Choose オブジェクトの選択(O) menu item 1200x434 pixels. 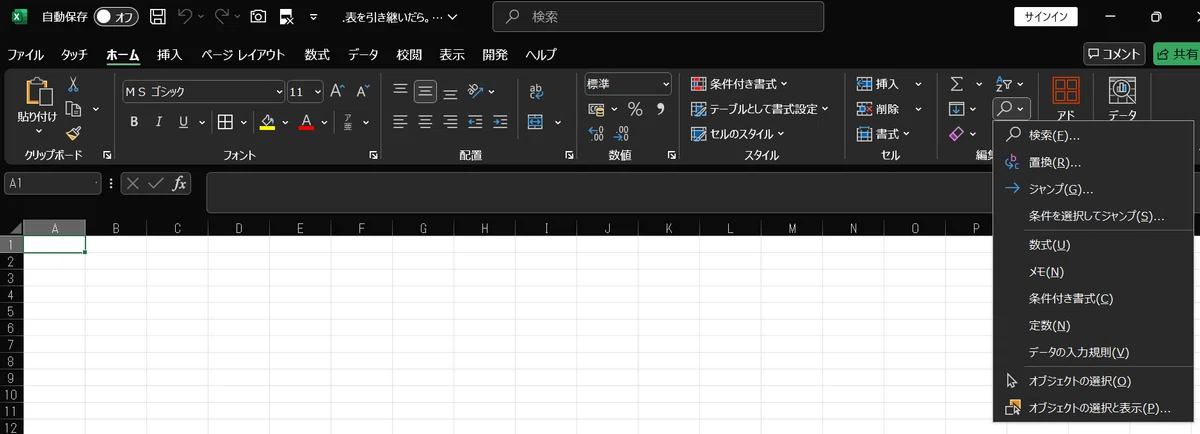[x=1094, y=381]
